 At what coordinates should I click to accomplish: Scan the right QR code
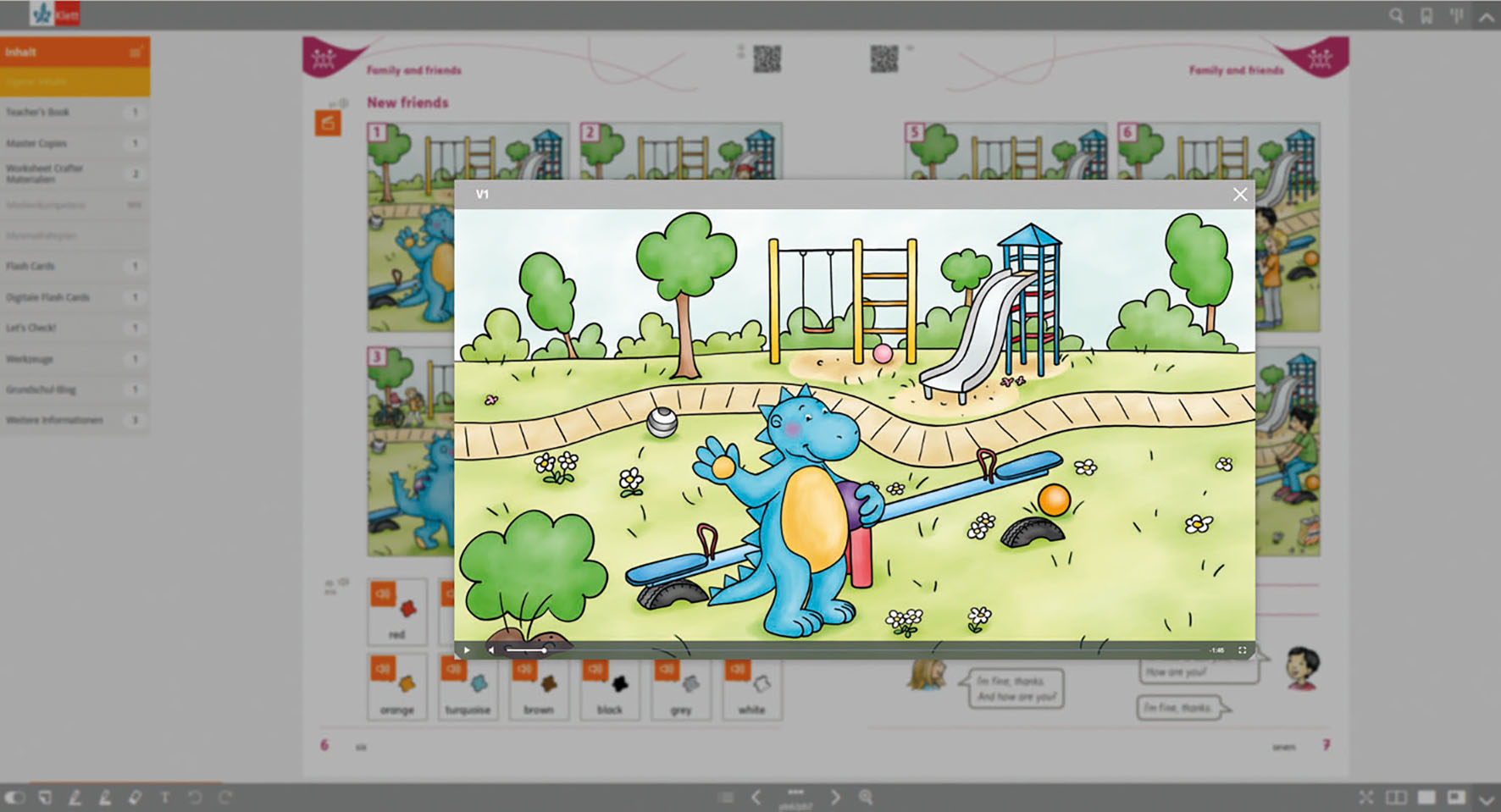(883, 58)
